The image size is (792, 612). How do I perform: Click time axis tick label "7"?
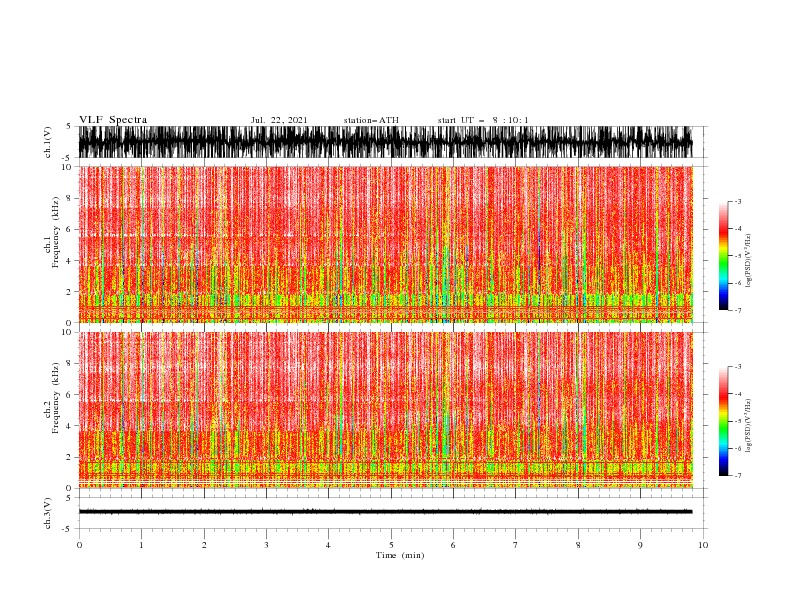click(x=516, y=545)
